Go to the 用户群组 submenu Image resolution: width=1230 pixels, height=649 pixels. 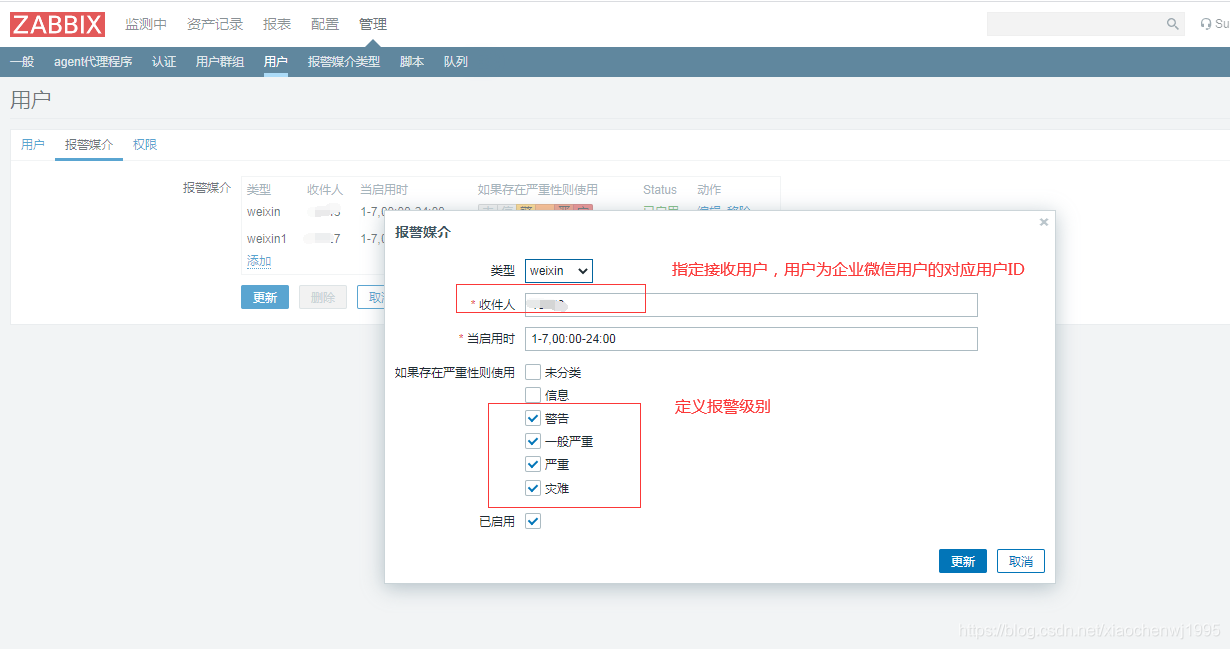pos(220,62)
